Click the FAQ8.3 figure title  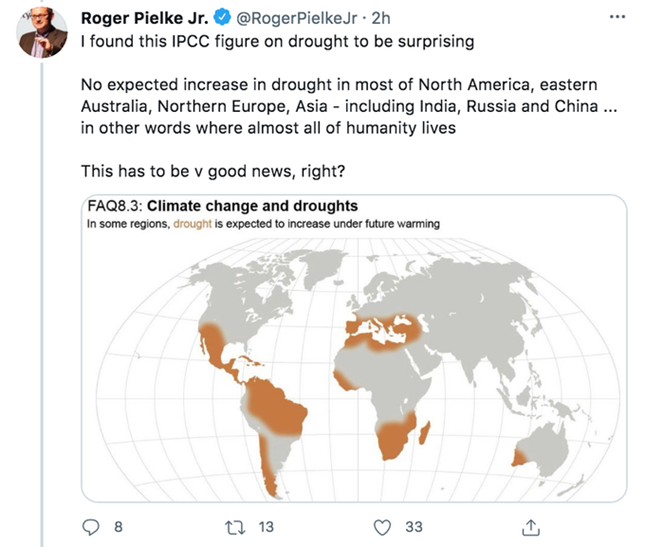click(x=222, y=206)
